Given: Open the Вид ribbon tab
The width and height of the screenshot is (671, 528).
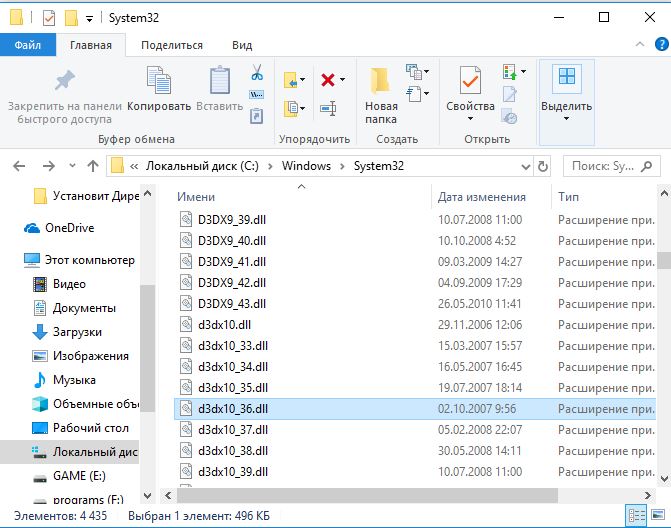Looking at the screenshot, I should (242, 45).
